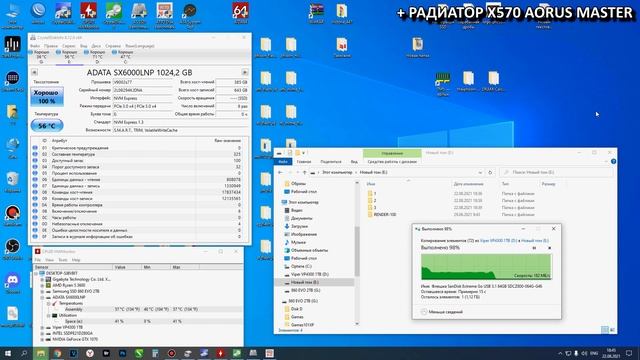Open the Главная tab in Explorer ribbon
Viewport: 640px width, 360px height.
pos(304,162)
